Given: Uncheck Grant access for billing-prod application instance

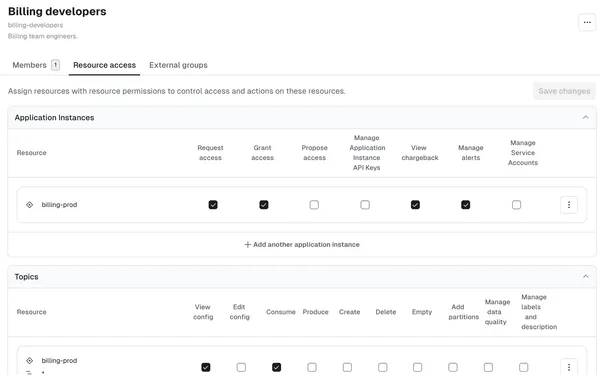Looking at the screenshot, I should (x=264, y=205).
